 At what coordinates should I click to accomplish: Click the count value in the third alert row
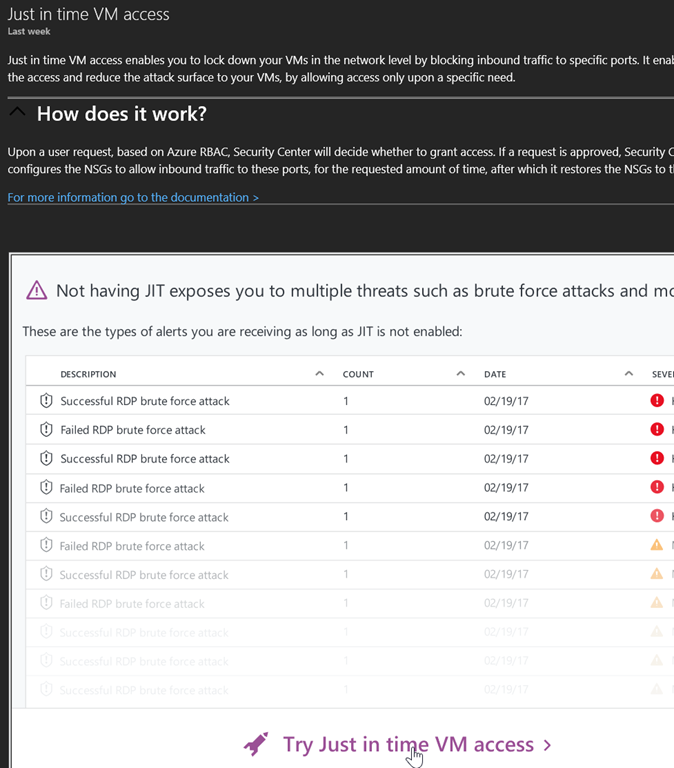tap(346, 459)
